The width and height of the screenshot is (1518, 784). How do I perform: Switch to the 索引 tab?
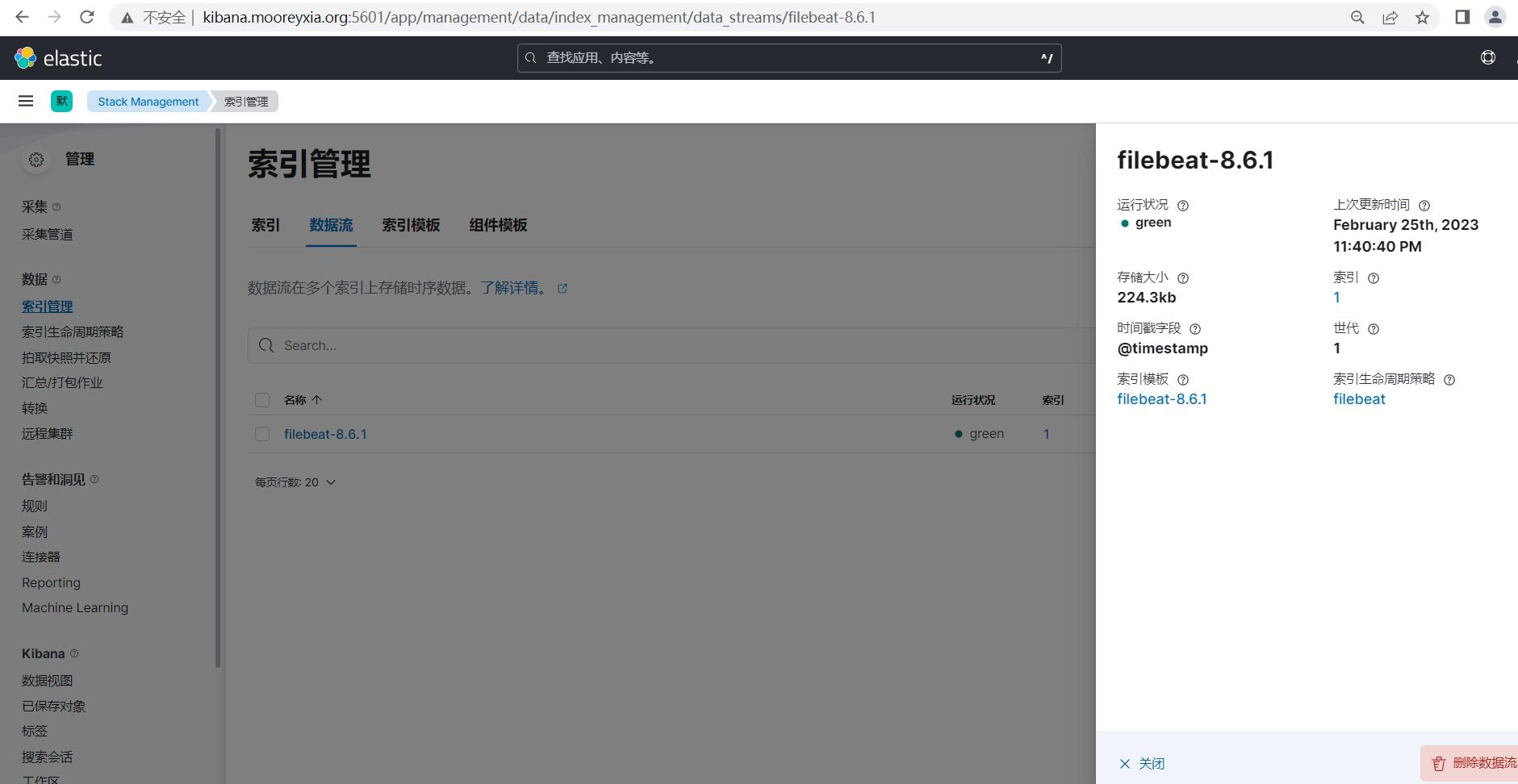tap(266, 225)
